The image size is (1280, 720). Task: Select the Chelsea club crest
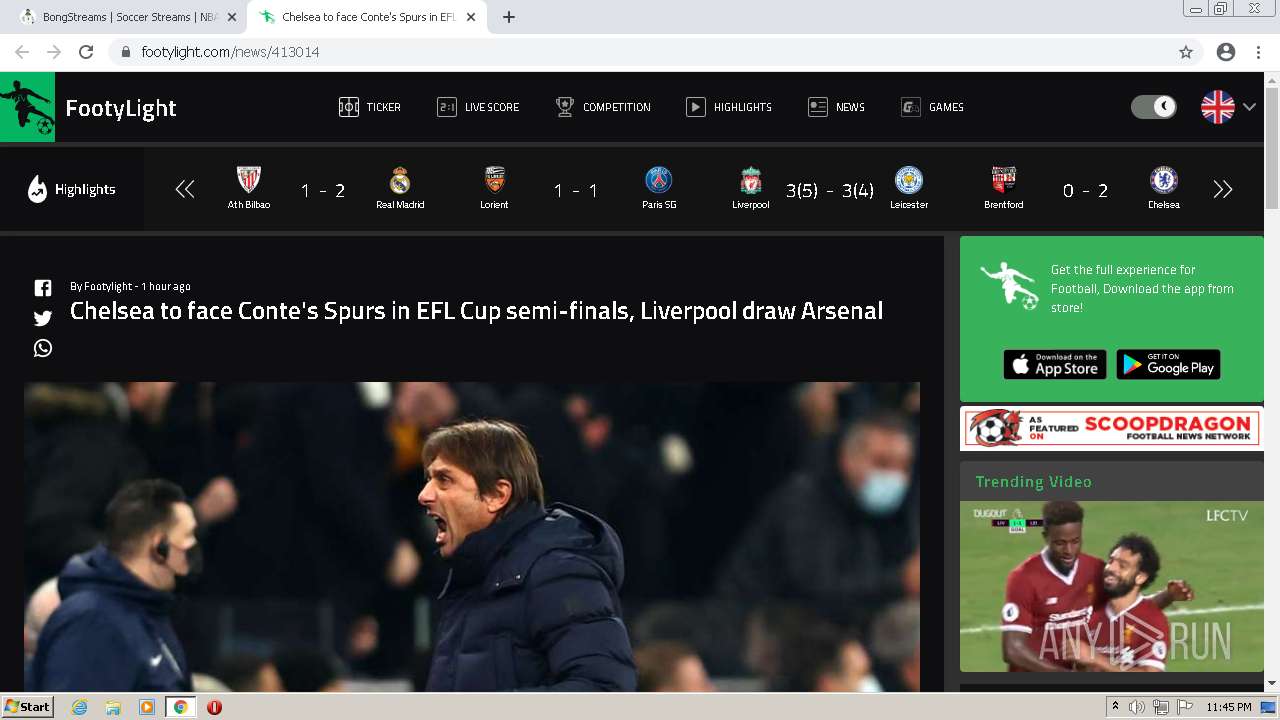(x=1164, y=180)
